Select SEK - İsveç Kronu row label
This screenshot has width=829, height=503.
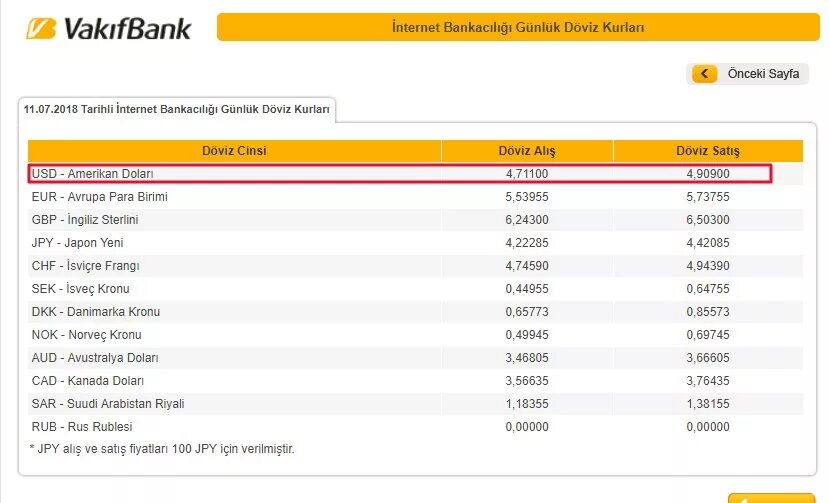tap(80, 289)
